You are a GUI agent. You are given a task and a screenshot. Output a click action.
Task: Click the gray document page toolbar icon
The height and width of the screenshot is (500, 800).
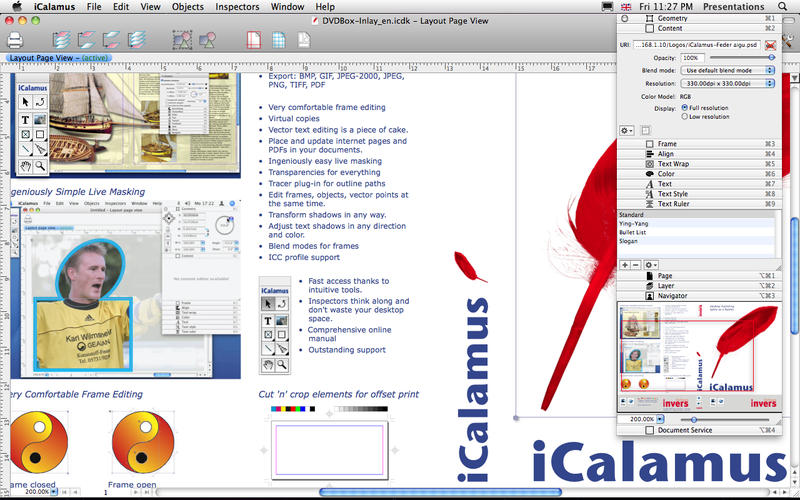tap(304, 40)
